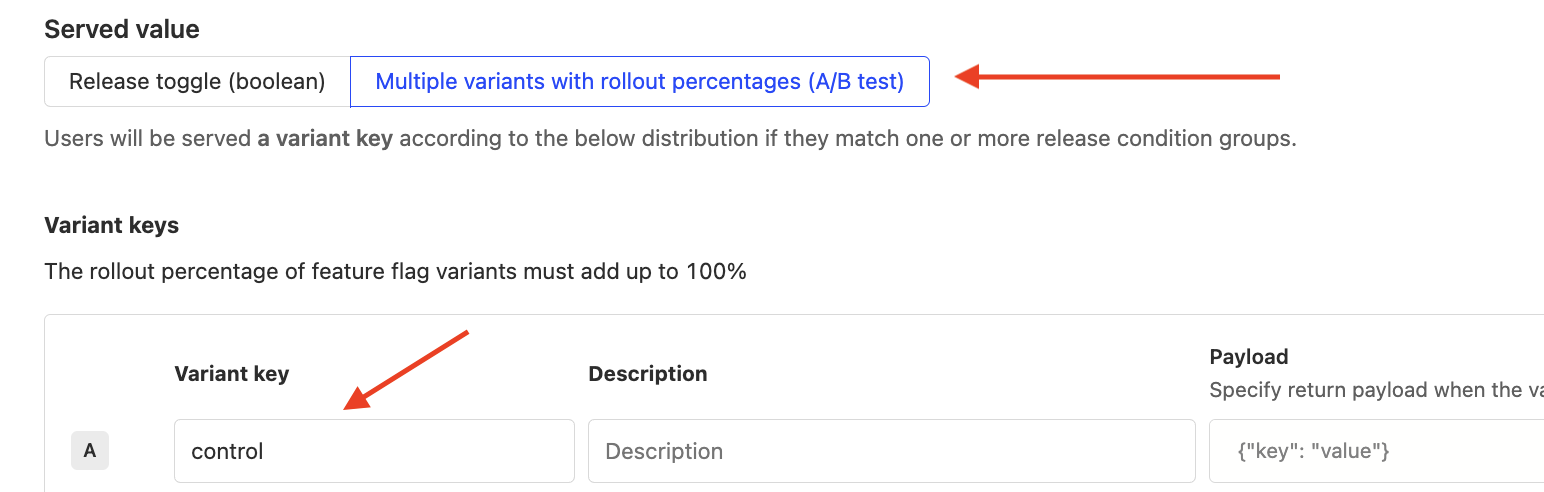Click the Description column label
The image size is (1544, 492).
coord(647,374)
